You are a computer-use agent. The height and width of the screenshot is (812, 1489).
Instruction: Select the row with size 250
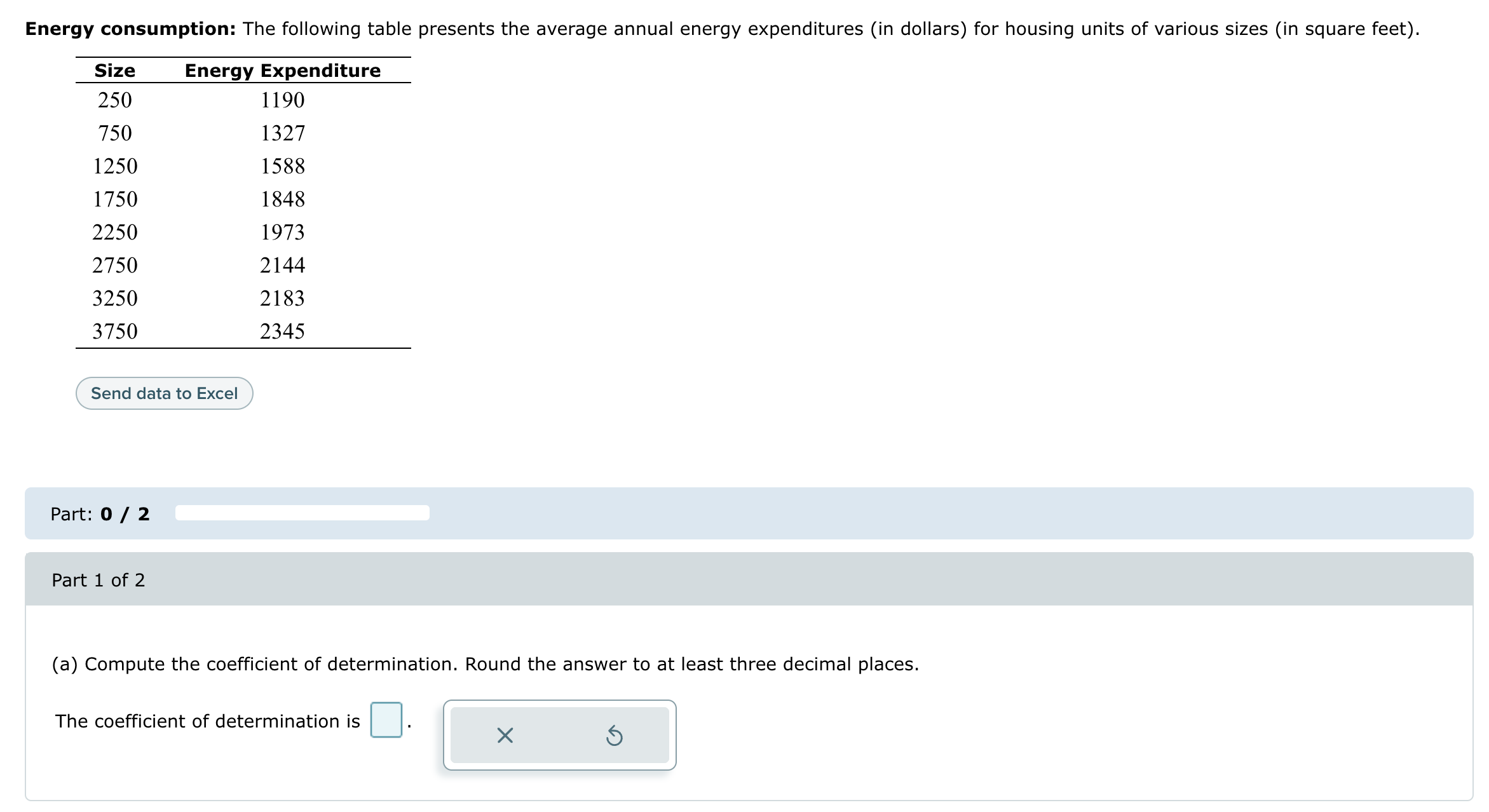click(x=114, y=99)
